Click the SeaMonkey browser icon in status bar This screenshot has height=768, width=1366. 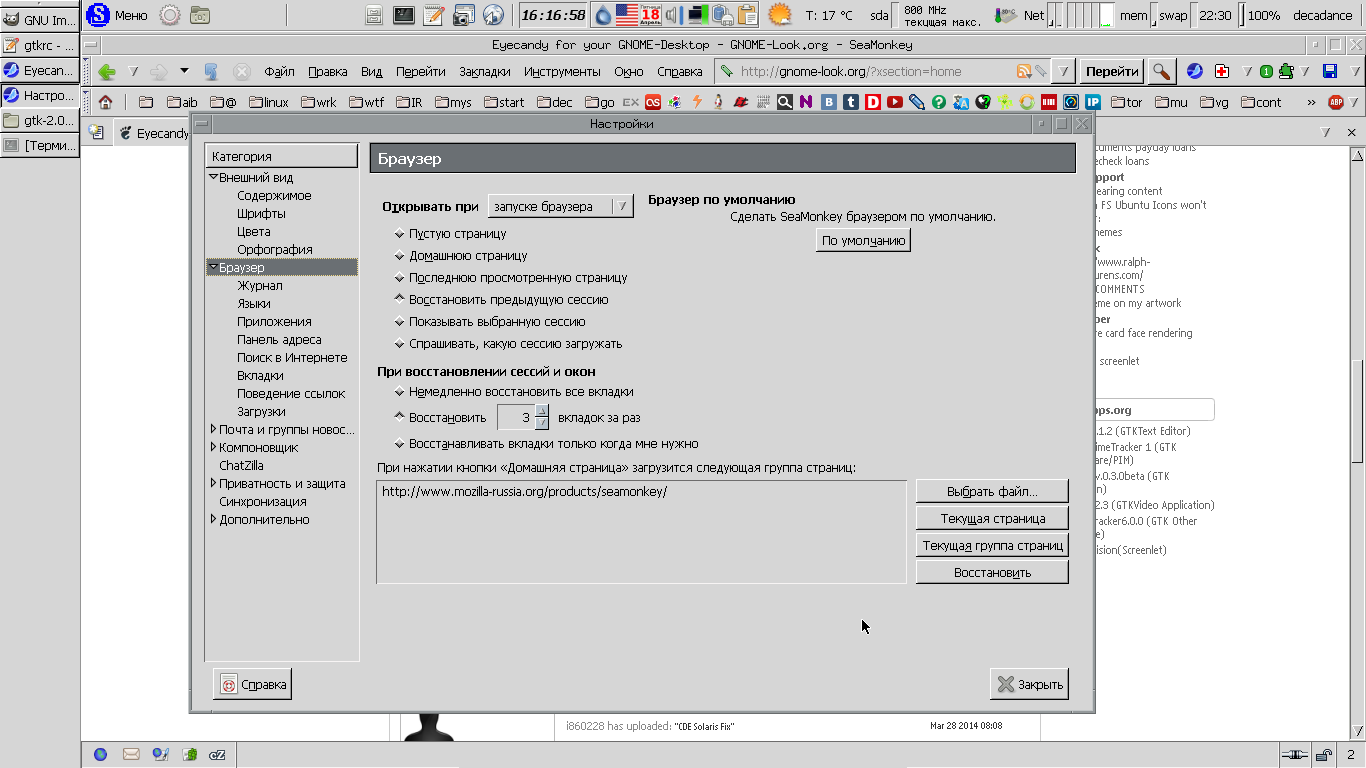click(100, 755)
